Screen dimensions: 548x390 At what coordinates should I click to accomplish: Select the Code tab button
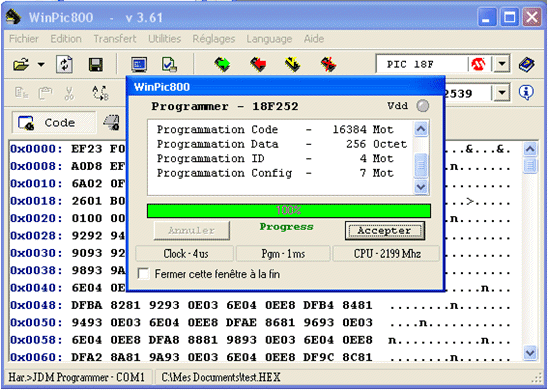tap(54, 123)
